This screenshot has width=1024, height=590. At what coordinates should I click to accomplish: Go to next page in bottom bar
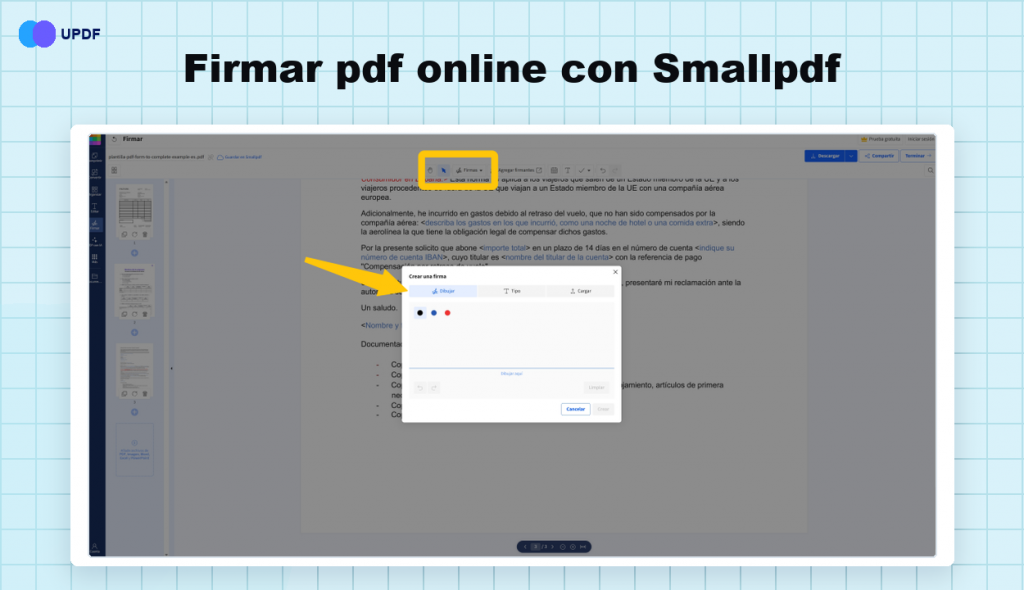(552, 547)
